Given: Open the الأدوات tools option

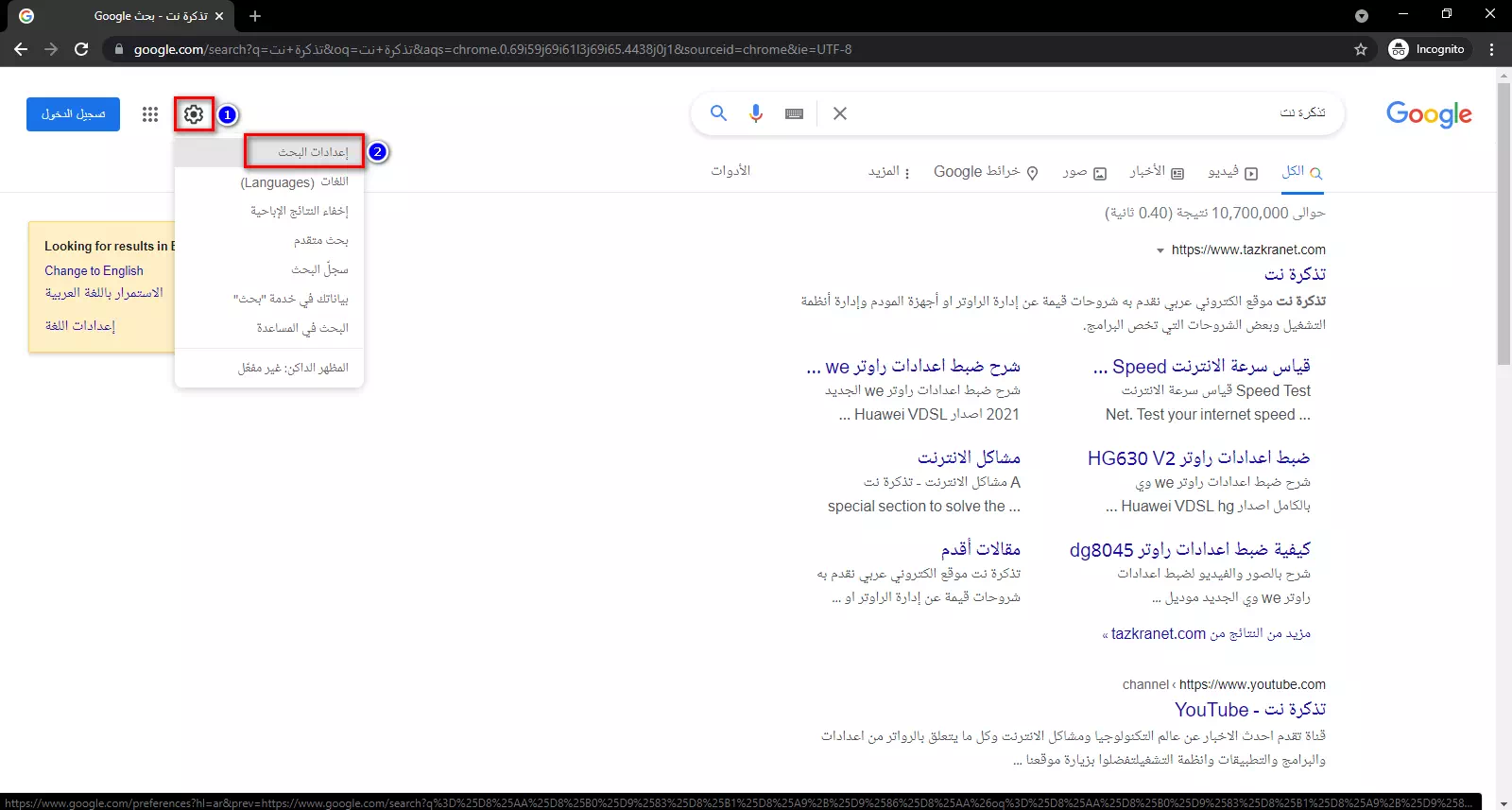Looking at the screenshot, I should tap(730, 171).
